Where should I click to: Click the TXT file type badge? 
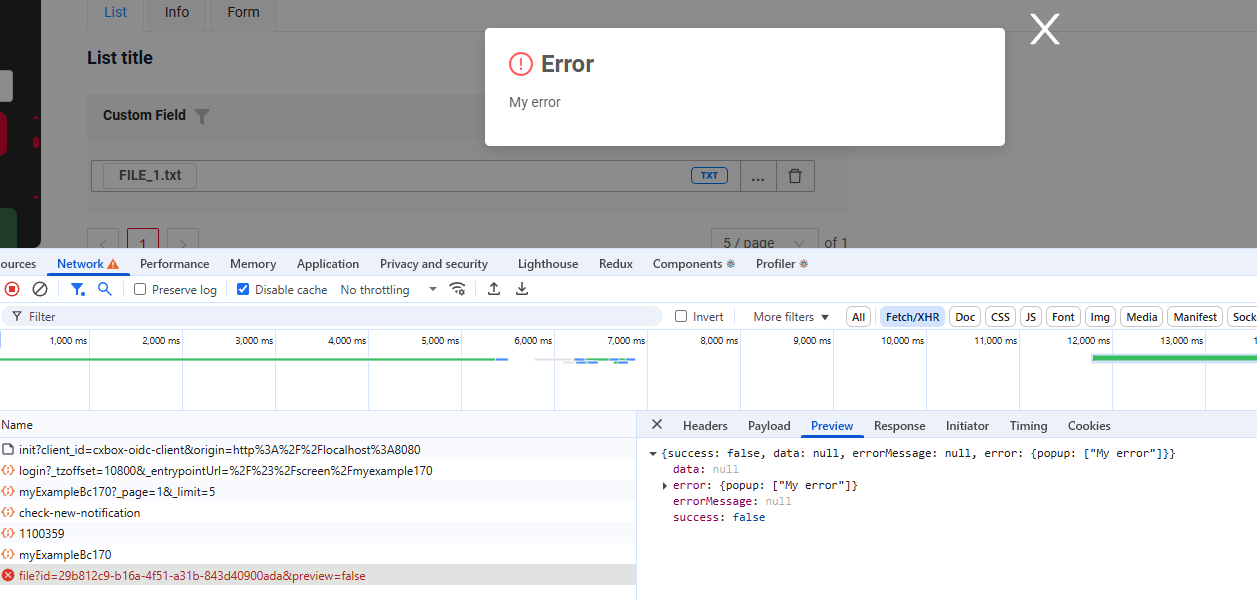point(709,176)
